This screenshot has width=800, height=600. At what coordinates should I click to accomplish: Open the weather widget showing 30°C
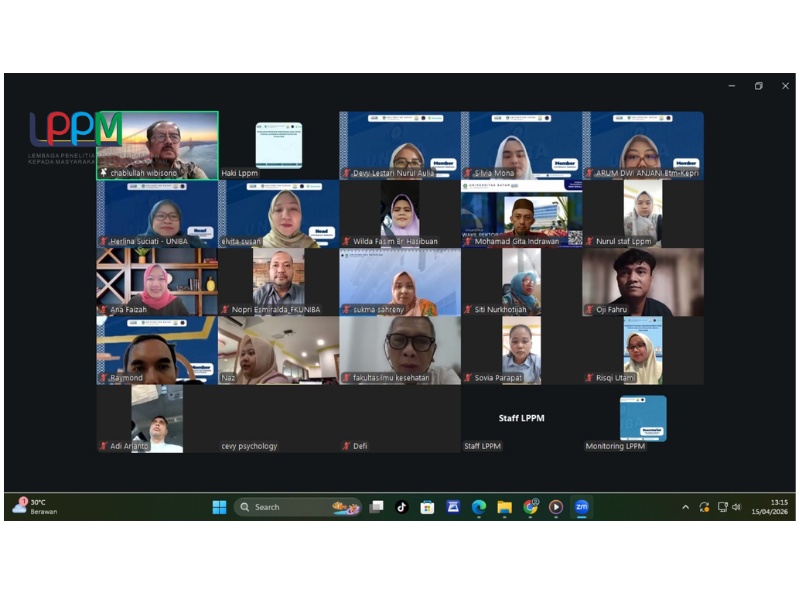click(35, 507)
